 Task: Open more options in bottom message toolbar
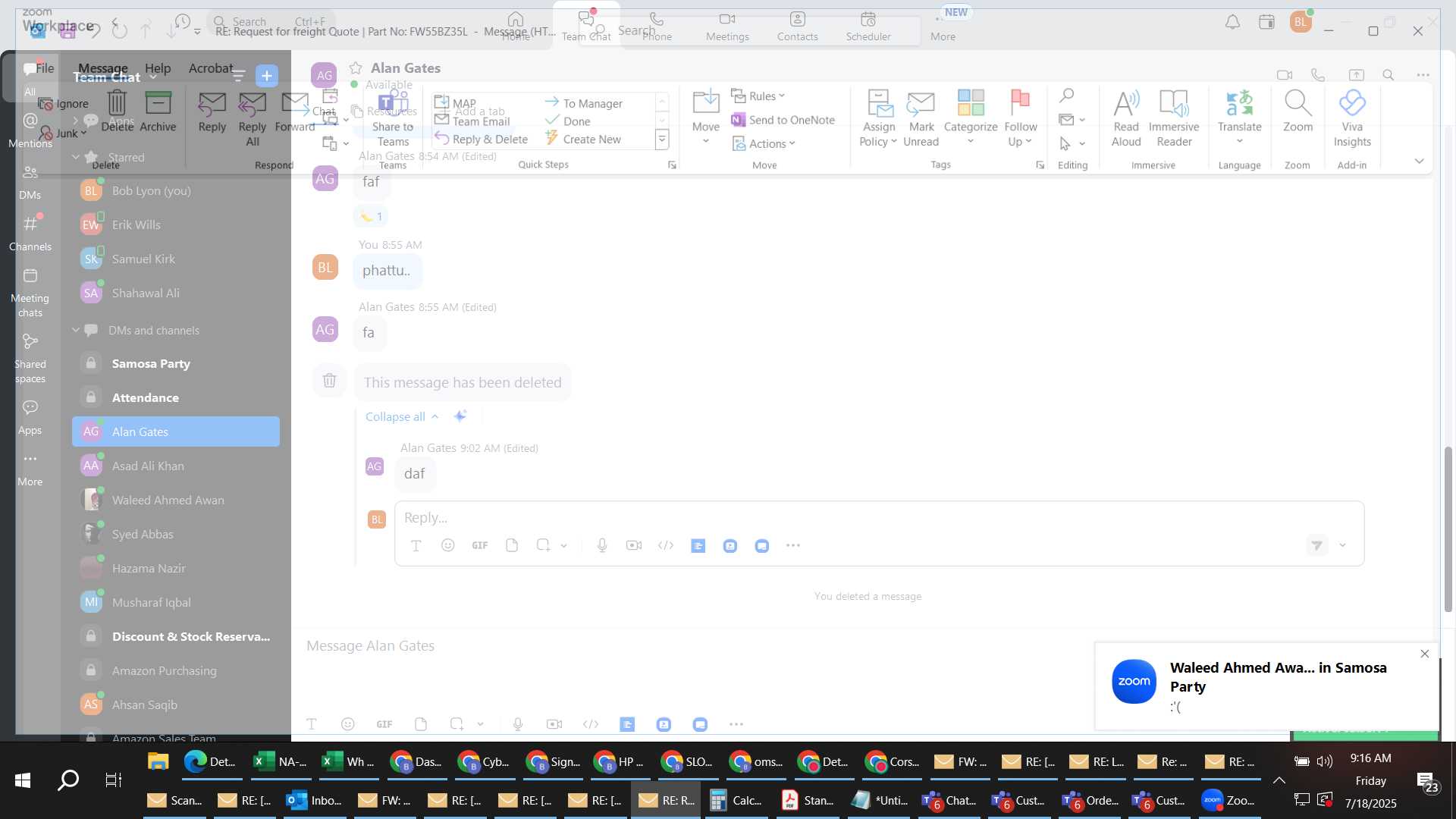tap(736, 724)
